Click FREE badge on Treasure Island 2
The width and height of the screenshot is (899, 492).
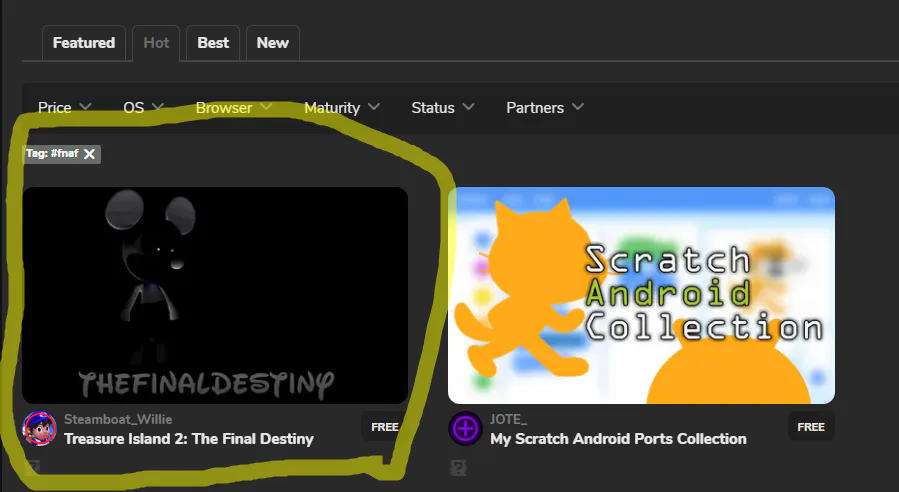coord(385,427)
